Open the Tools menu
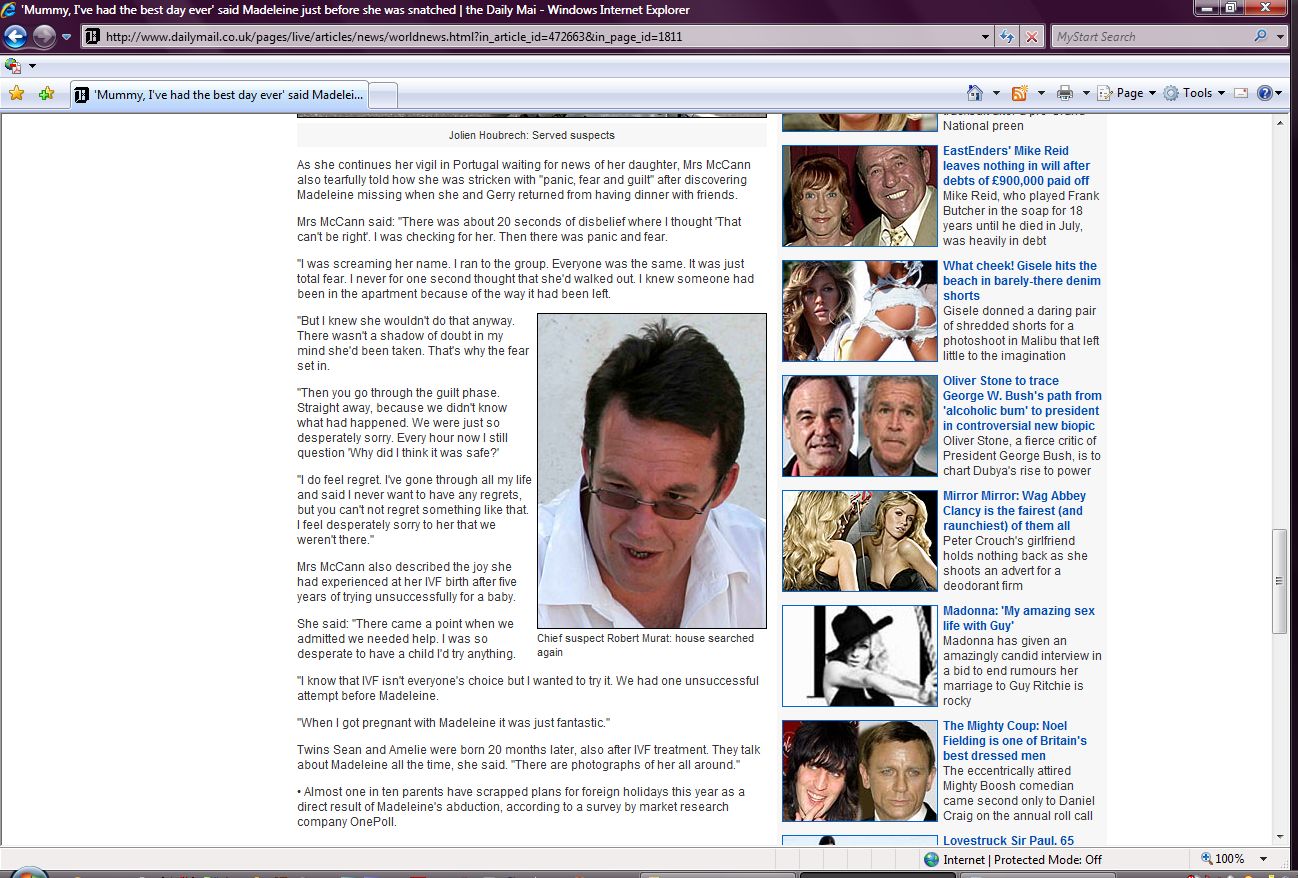Viewport: 1298px width, 878px height. 1196,93
